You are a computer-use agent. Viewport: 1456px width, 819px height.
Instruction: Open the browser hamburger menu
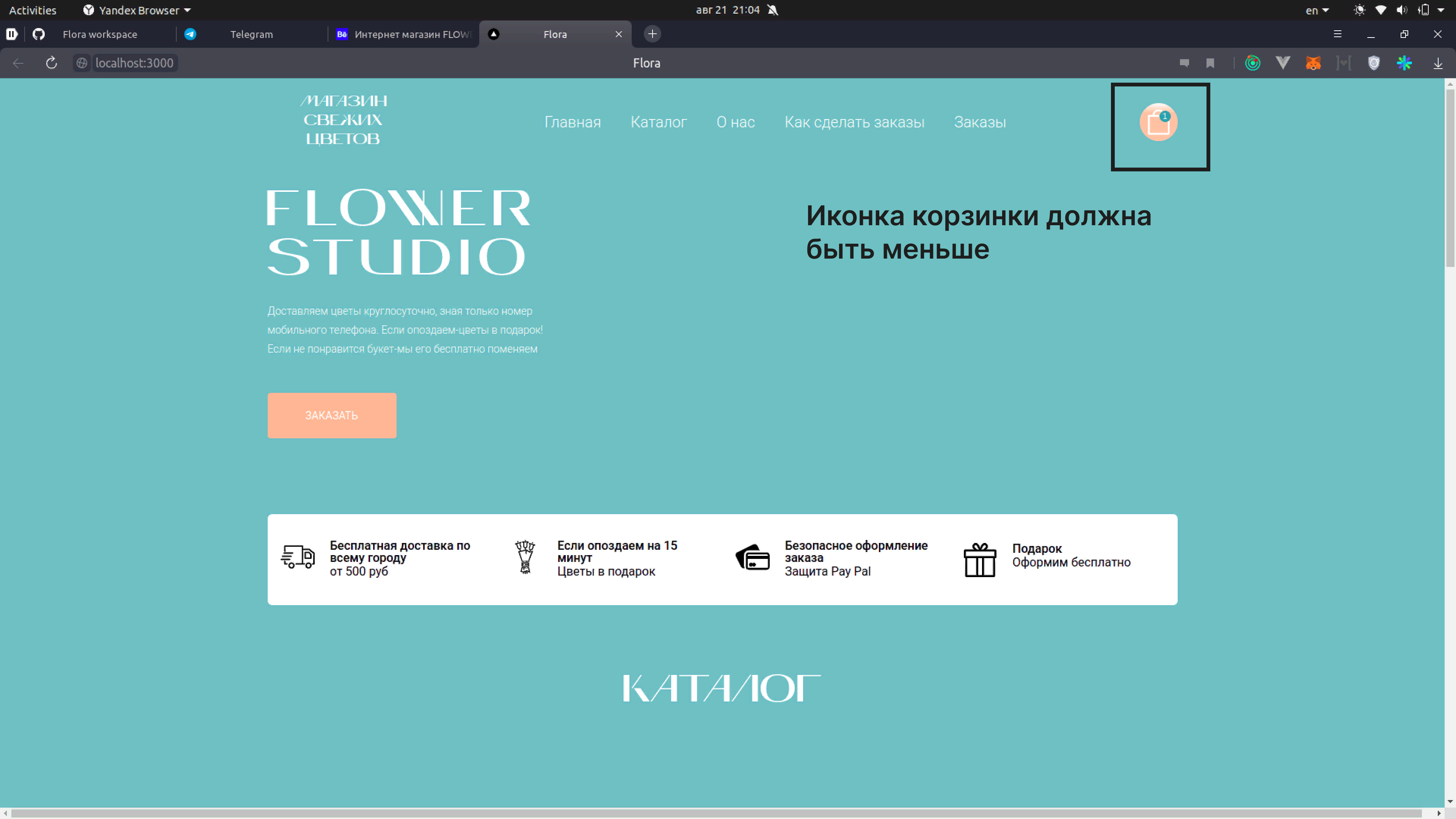tap(1337, 34)
